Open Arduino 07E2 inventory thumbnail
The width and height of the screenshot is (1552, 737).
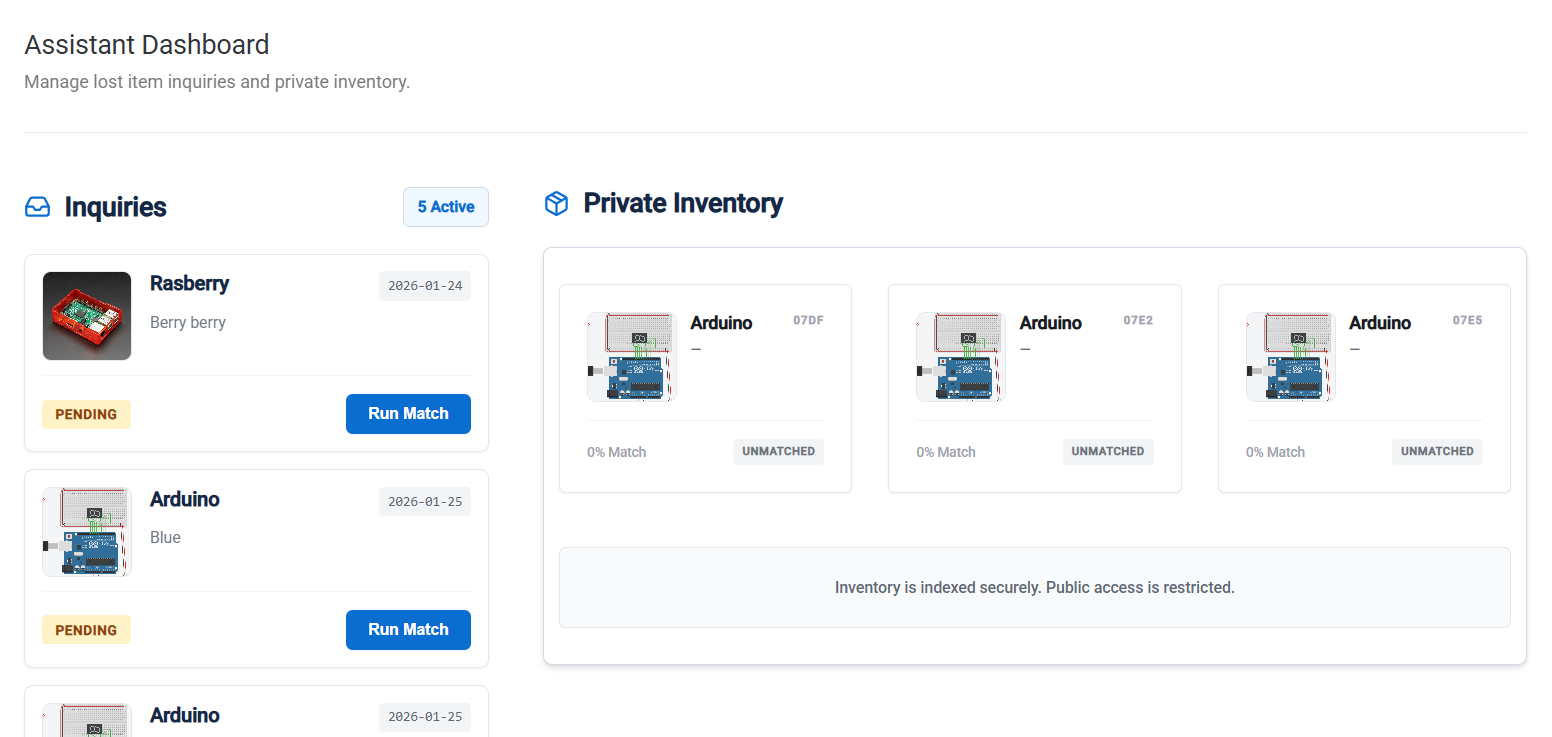pyautogui.click(x=961, y=357)
